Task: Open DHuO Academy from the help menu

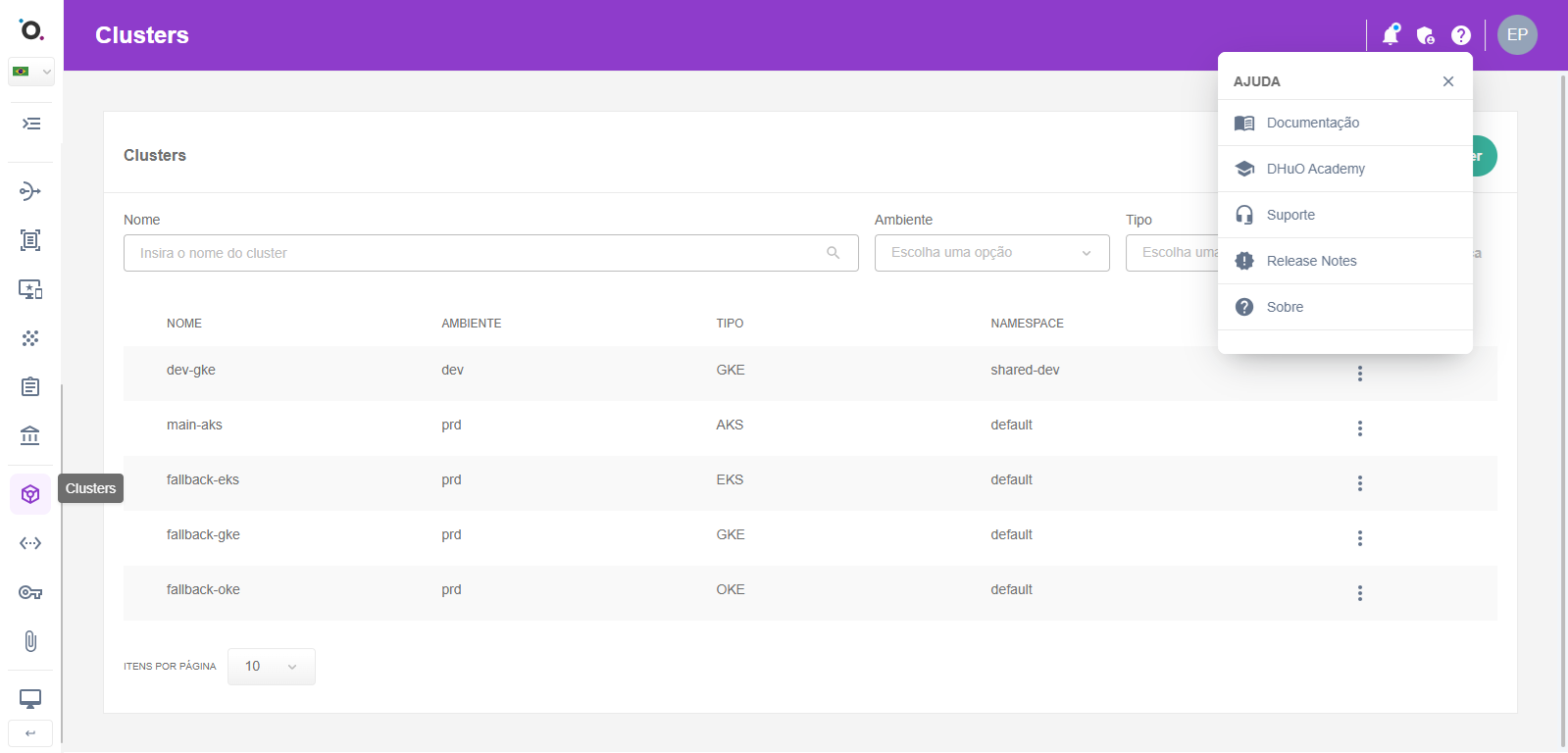Action: 1345,169
